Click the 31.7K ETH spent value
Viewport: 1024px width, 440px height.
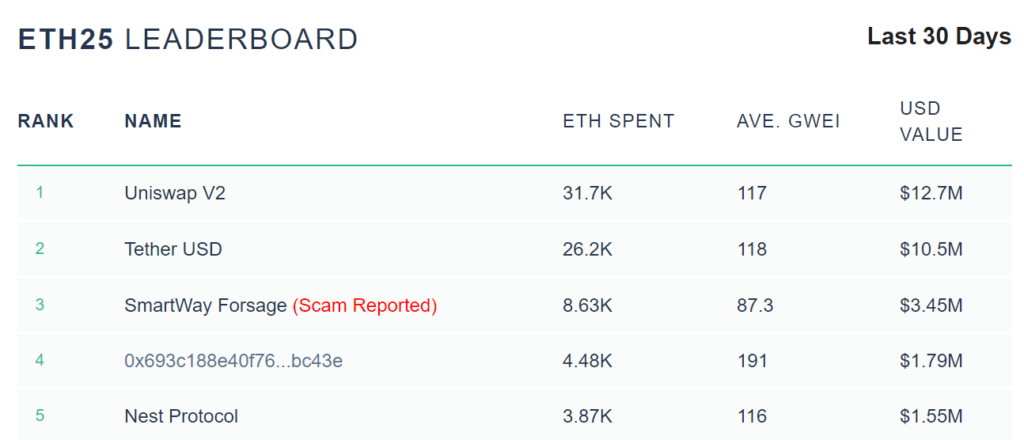click(588, 193)
